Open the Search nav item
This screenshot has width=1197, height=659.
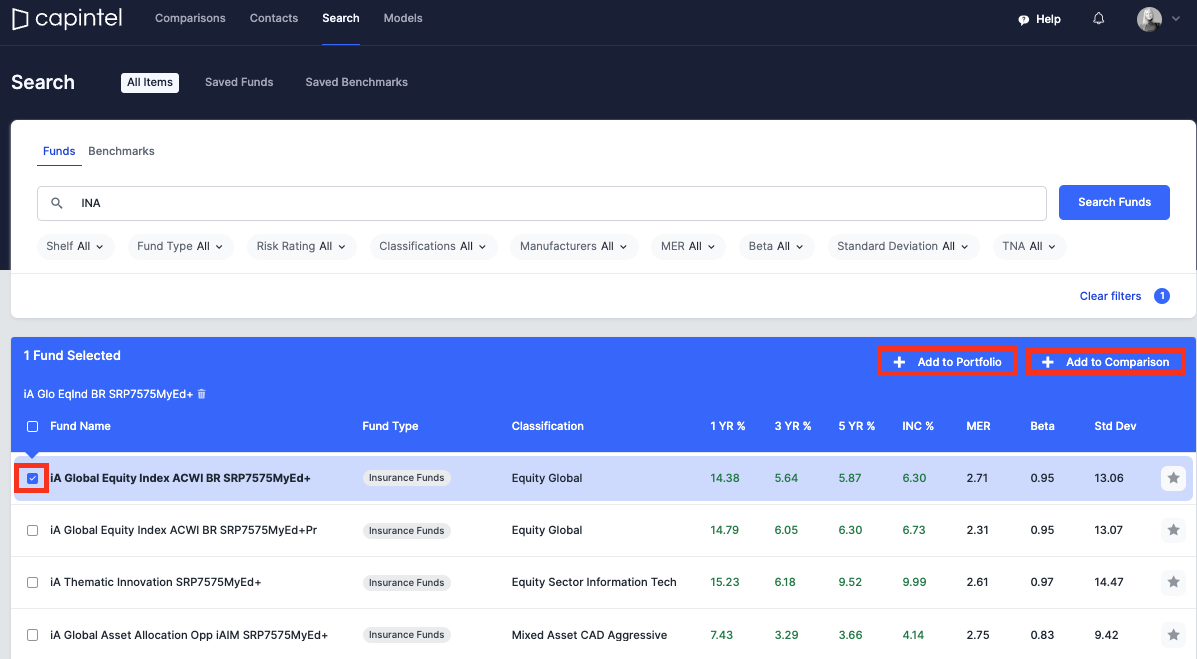coord(340,18)
